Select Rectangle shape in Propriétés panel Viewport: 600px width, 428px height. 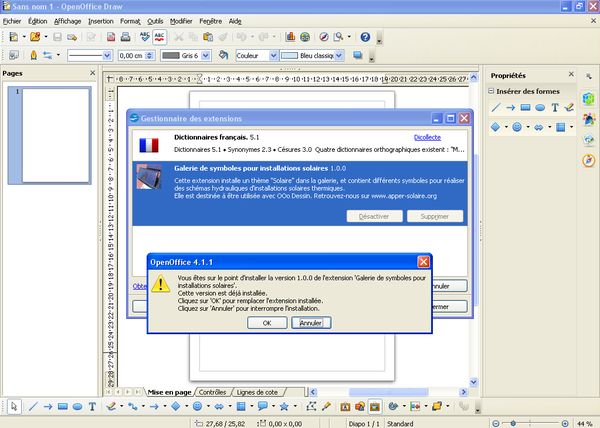point(525,107)
